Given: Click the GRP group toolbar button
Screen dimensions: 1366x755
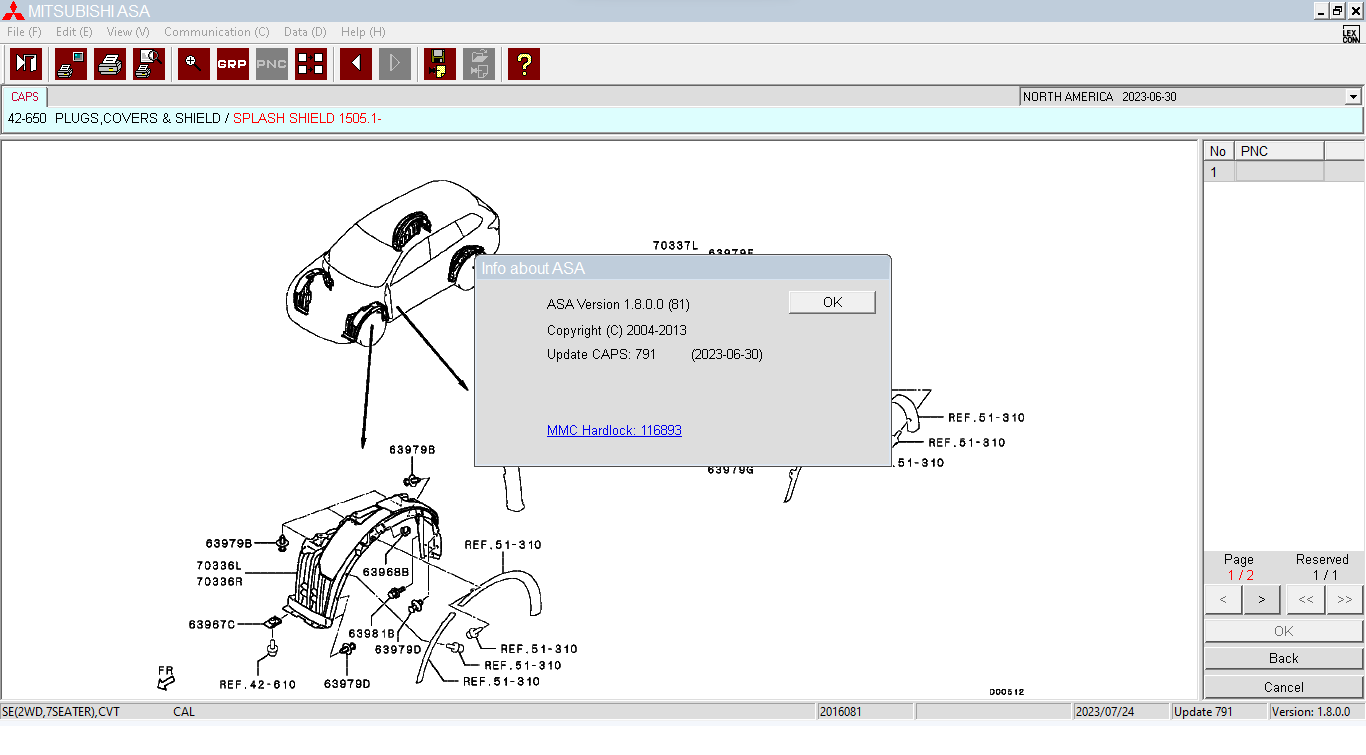Looking at the screenshot, I should click(x=233, y=64).
